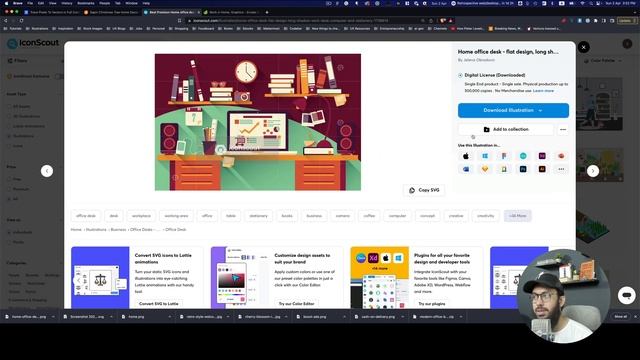The height and width of the screenshot is (360, 640).
Task: Use illustration in Adobe XD icon
Action: [542, 156]
